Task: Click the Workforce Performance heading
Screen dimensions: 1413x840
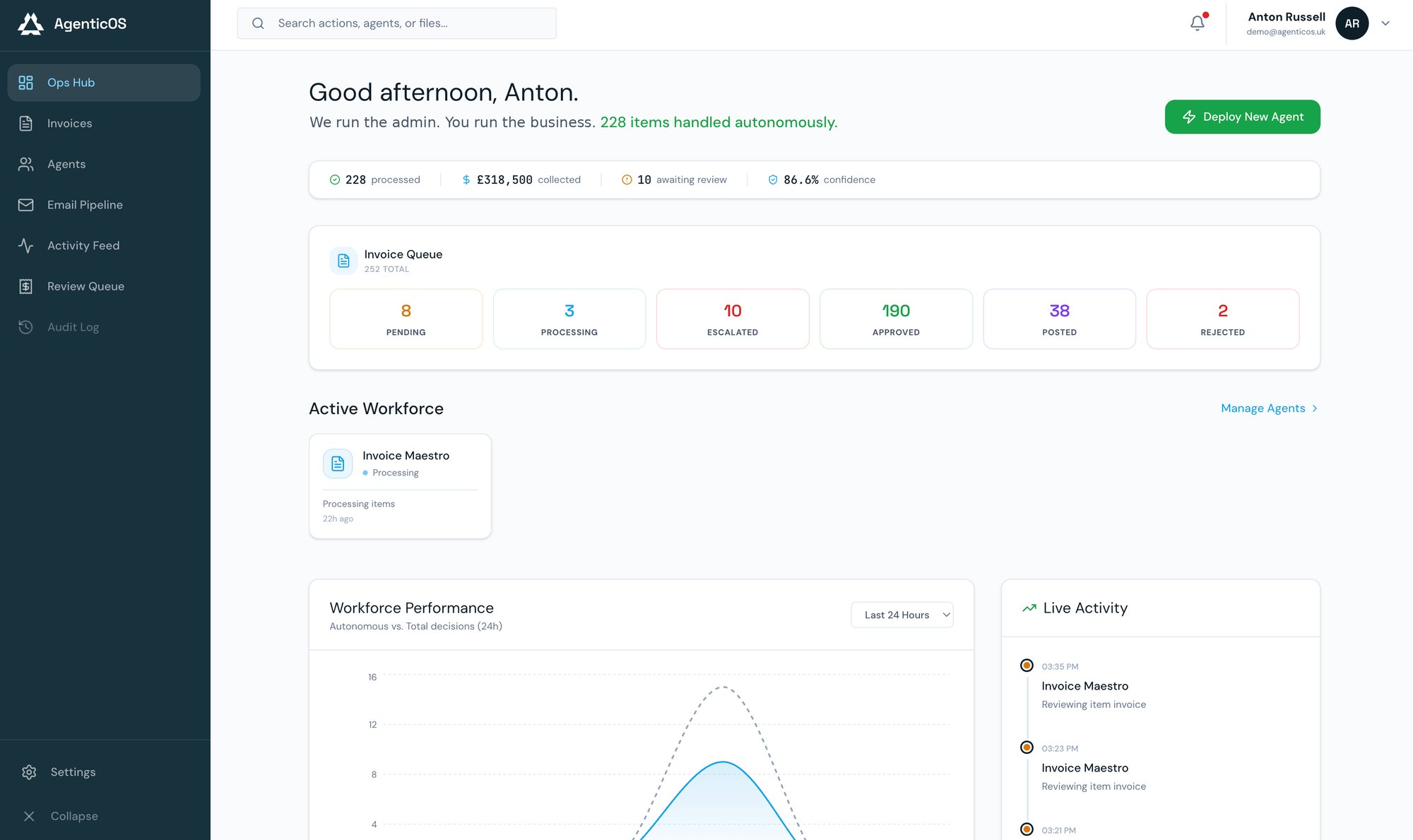Action: coord(411,608)
